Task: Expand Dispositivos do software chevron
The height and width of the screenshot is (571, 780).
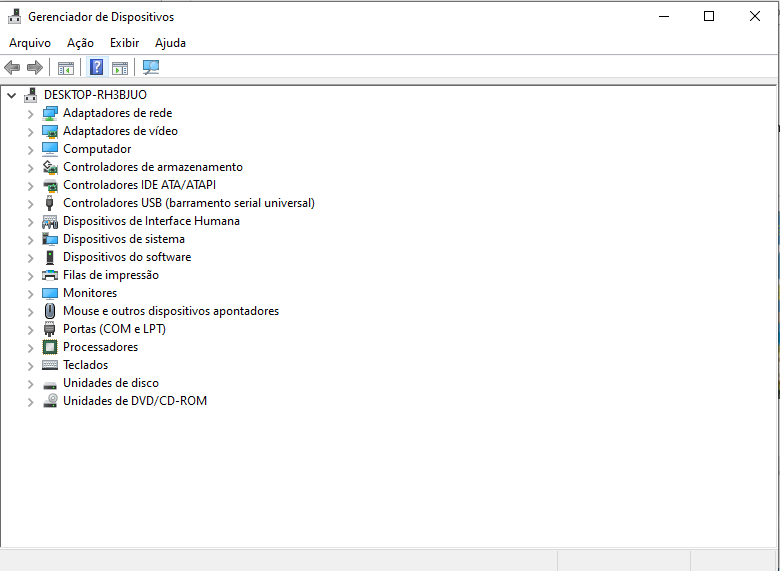Action: tap(30, 258)
